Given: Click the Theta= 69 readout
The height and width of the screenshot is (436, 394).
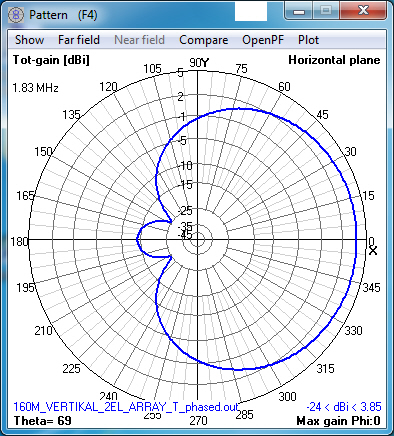Looking at the screenshot, I should (43, 421).
